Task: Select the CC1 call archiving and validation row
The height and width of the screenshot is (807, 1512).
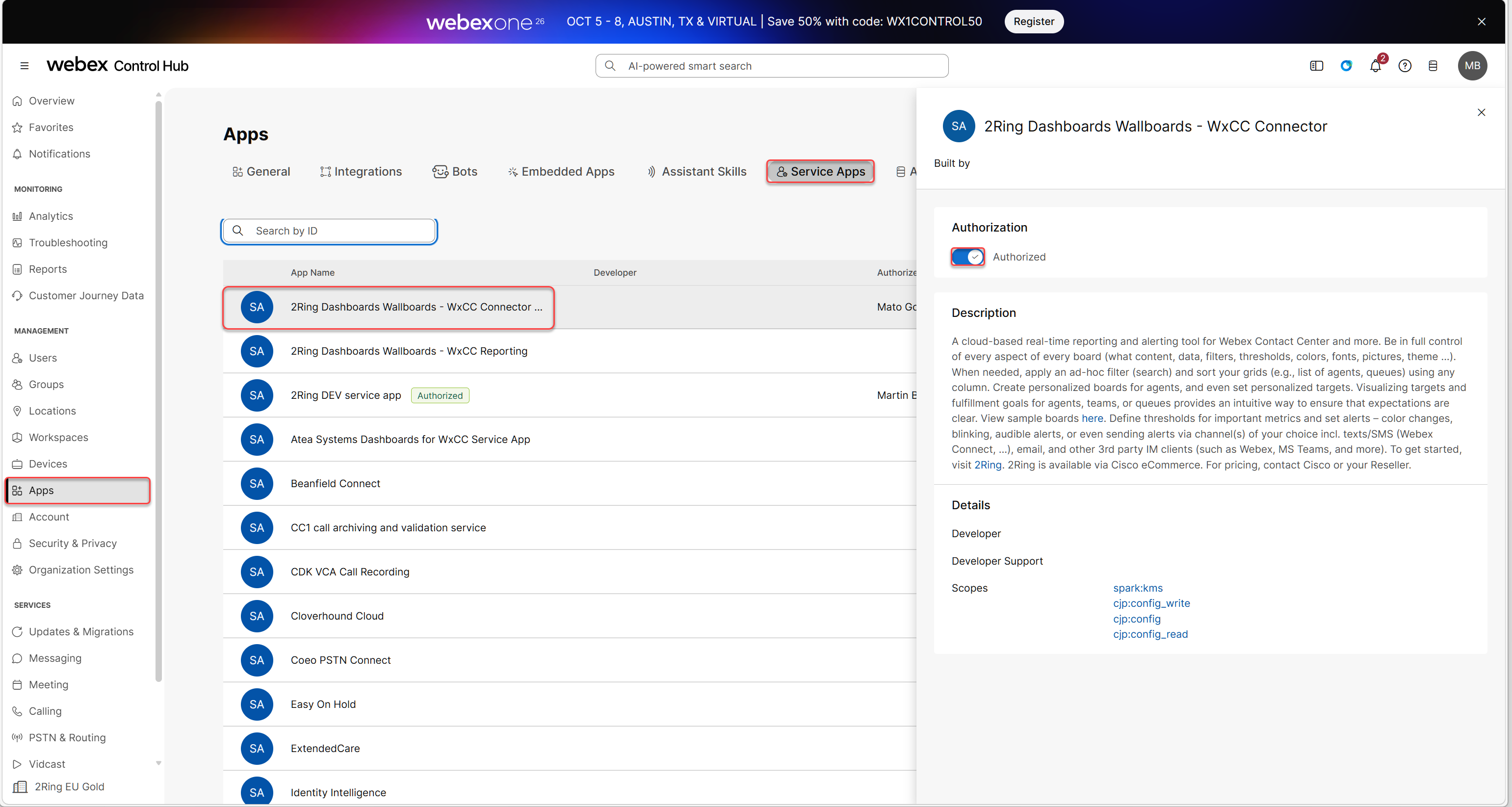Action: pyautogui.click(x=570, y=528)
